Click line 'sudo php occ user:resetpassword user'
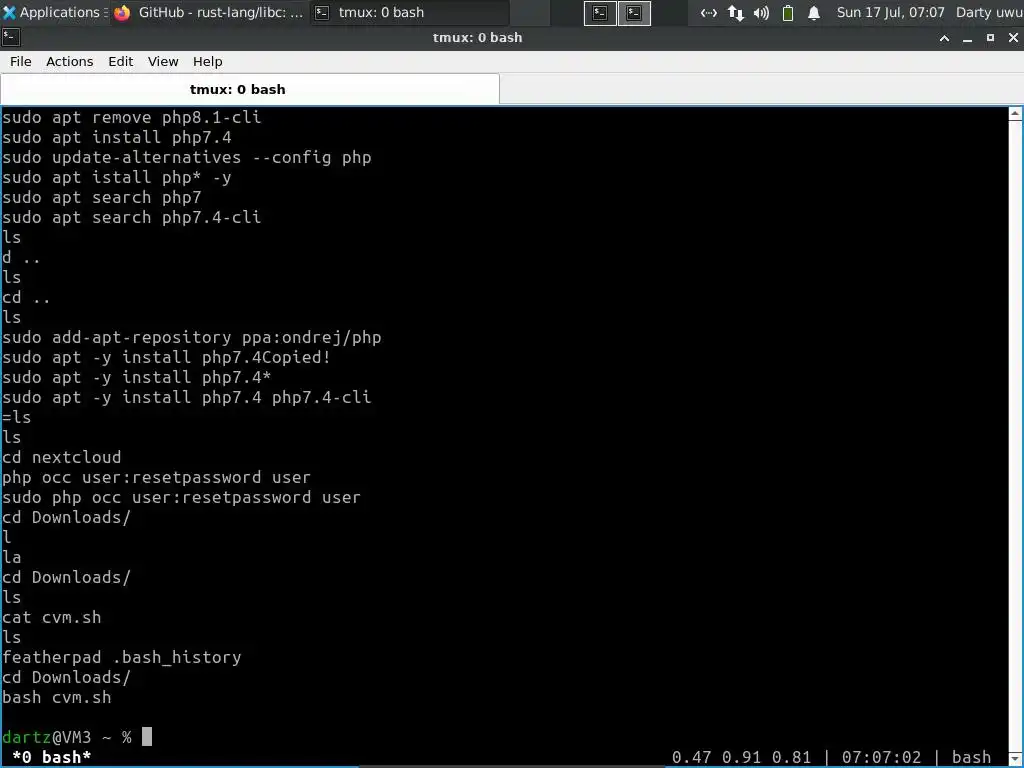The height and width of the screenshot is (768, 1024). click(182, 498)
